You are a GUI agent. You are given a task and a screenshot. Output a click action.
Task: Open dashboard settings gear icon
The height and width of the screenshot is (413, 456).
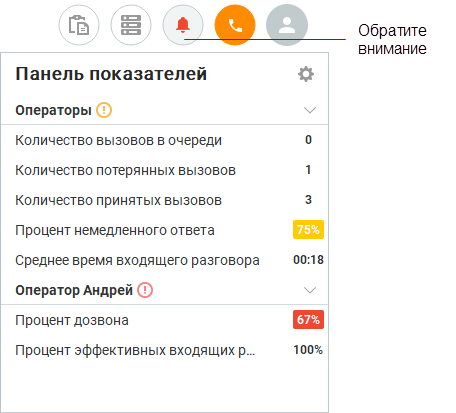point(306,74)
